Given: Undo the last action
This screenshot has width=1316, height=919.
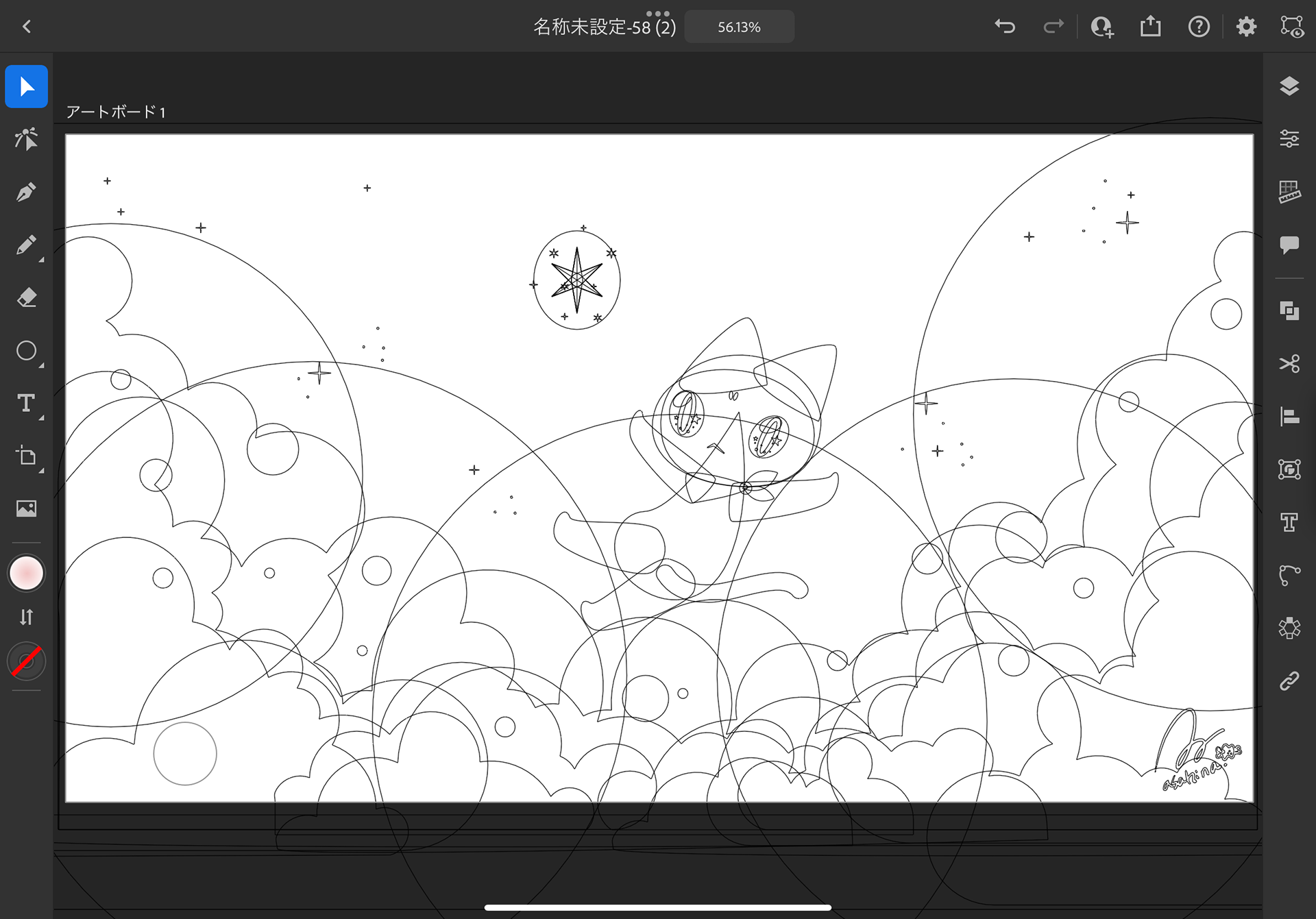Looking at the screenshot, I should pos(1005,27).
